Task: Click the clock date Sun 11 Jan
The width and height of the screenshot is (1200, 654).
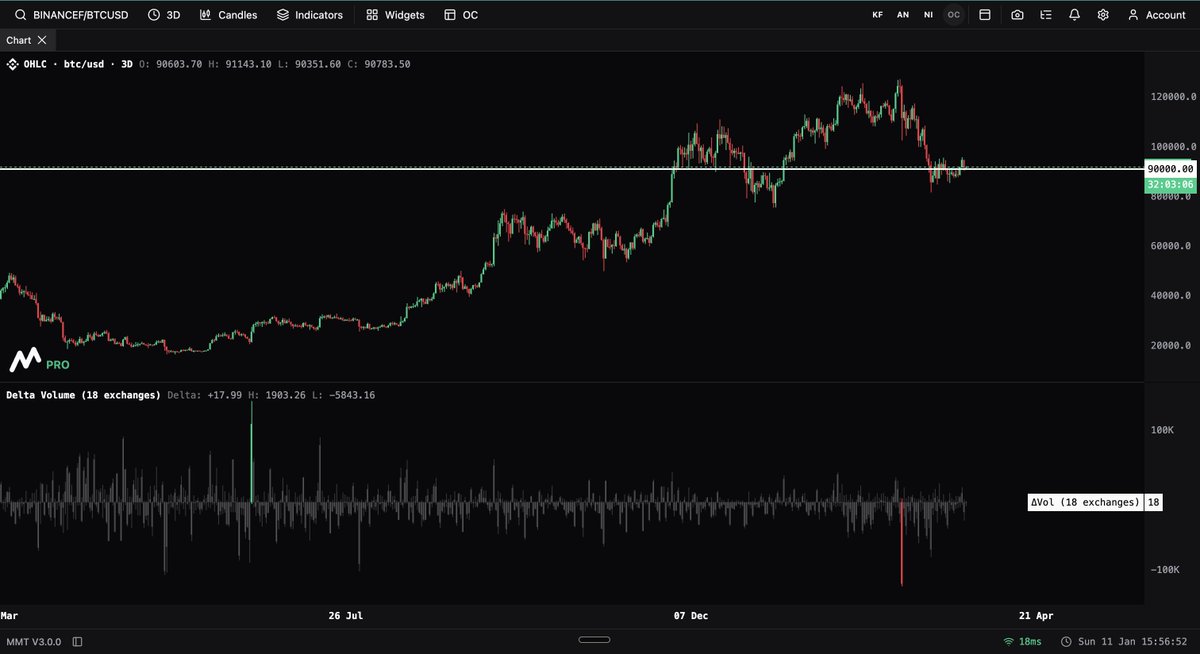Action: point(1124,641)
